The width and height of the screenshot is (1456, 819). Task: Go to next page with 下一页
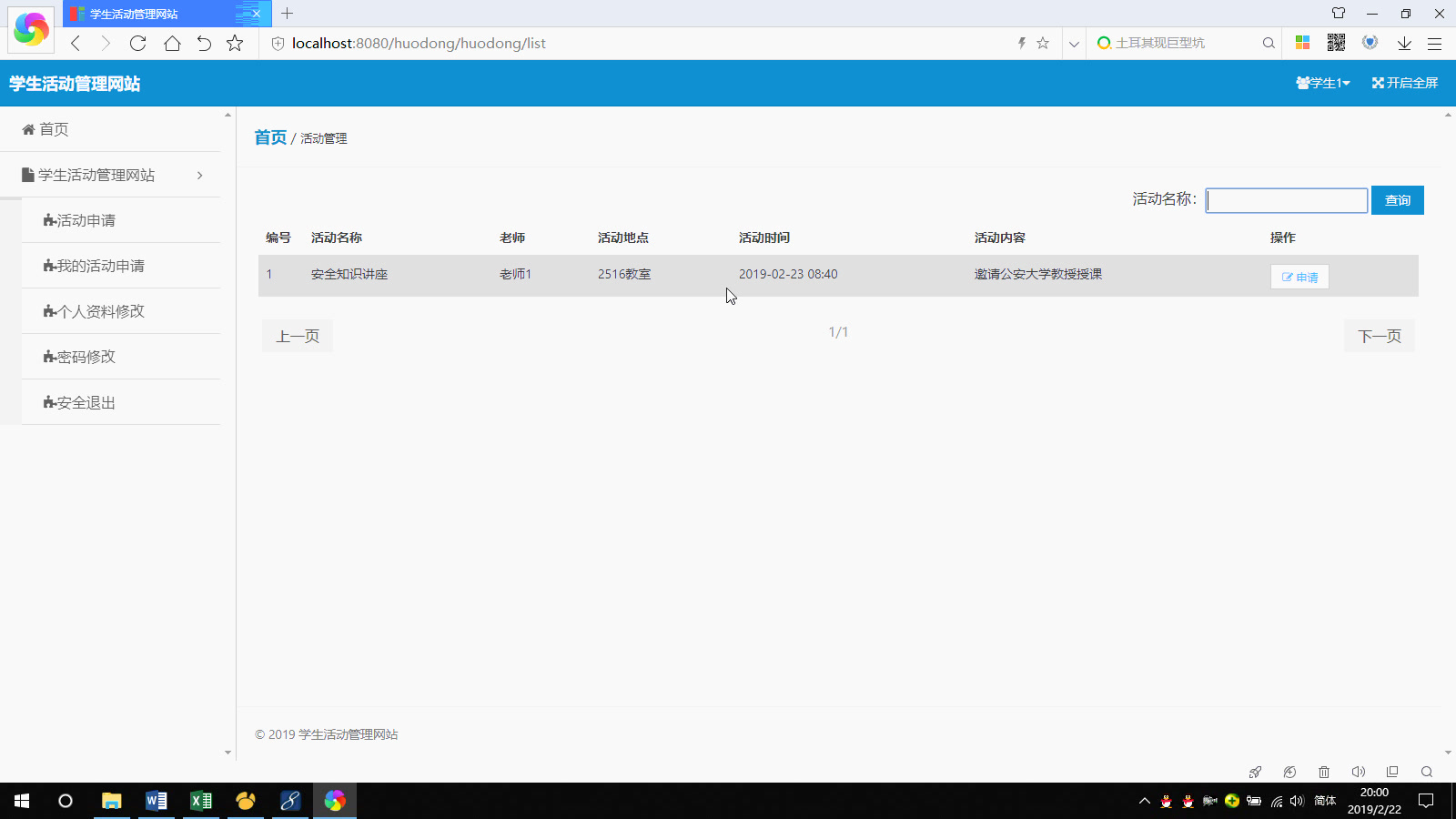tap(1380, 336)
